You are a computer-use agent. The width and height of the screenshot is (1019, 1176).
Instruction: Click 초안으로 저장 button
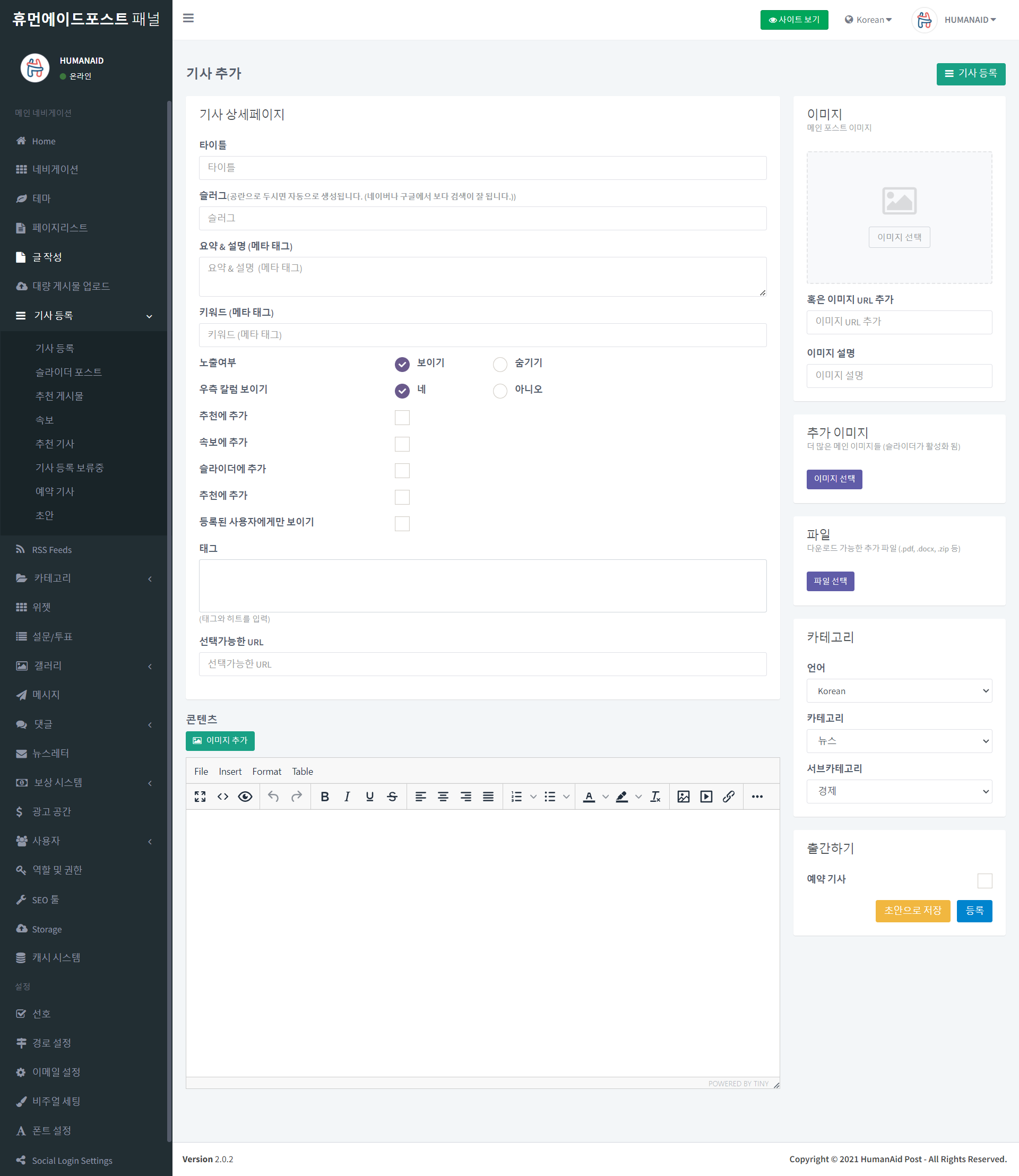pos(913,911)
